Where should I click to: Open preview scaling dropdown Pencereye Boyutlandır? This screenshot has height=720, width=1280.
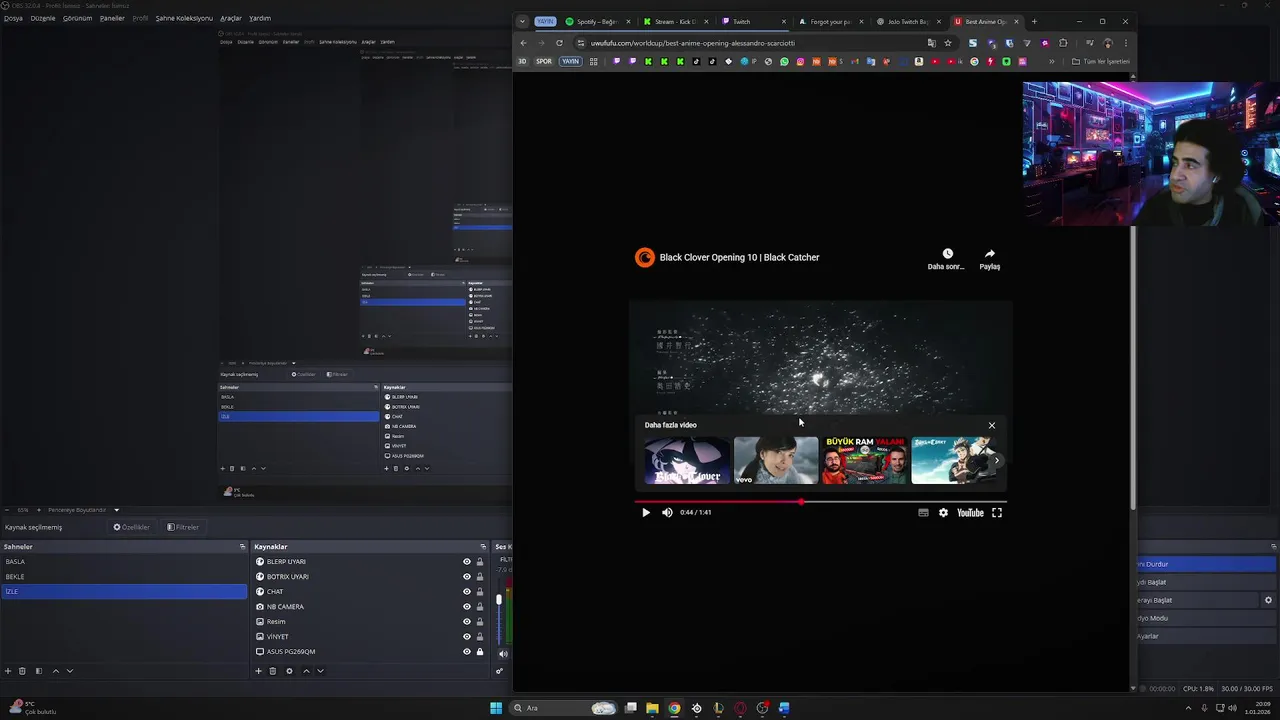tap(83, 510)
